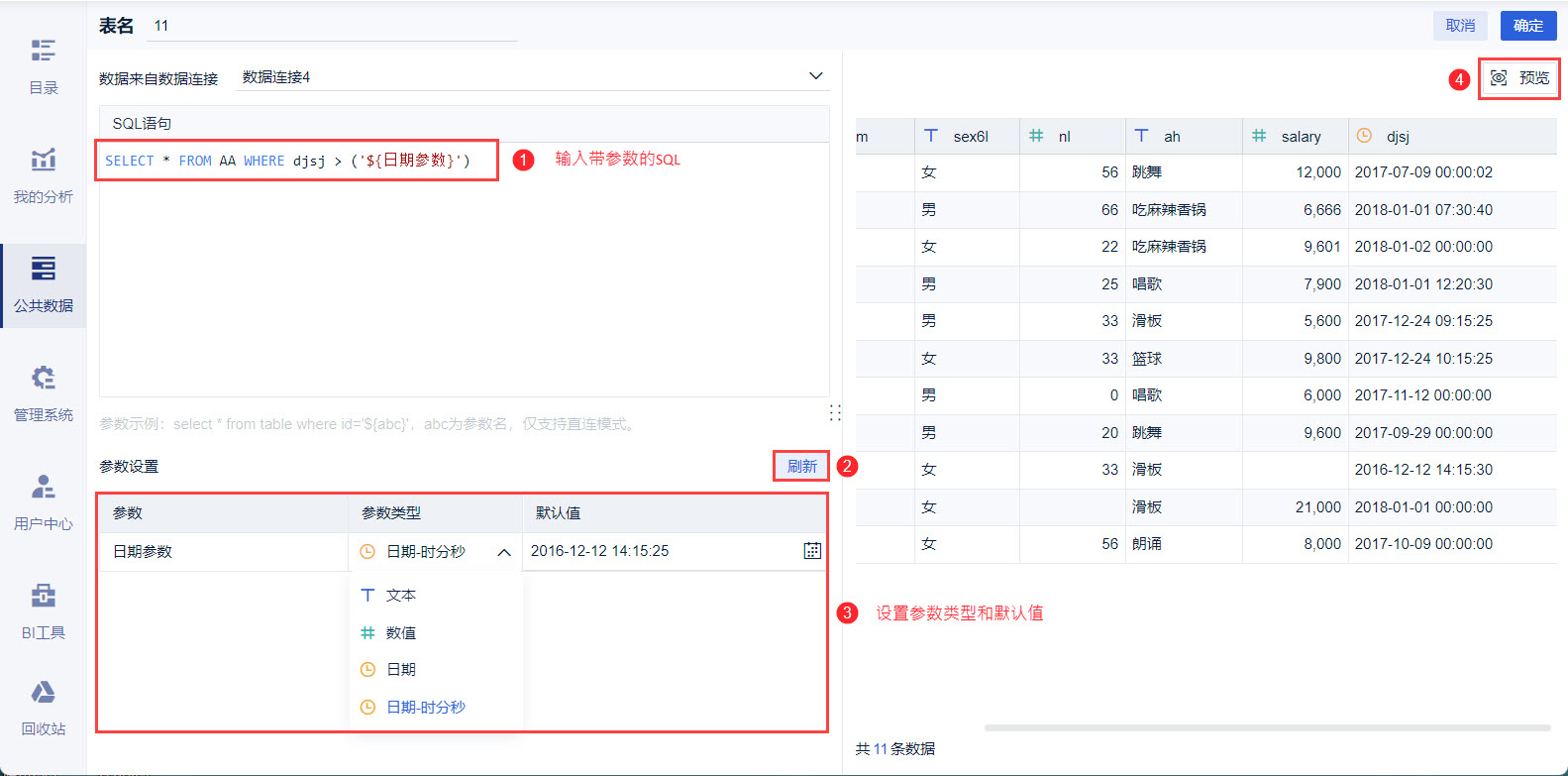Viewport: 1568px width, 776px height.
Task: Click into the SQL statement editor
Action: tap(464, 270)
